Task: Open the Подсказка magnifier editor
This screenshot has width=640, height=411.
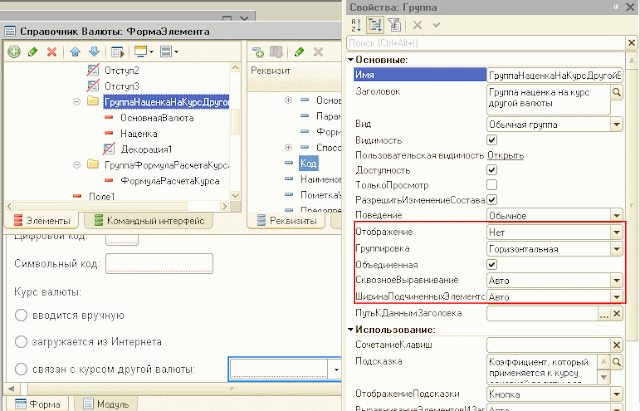Action: [x=617, y=362]
